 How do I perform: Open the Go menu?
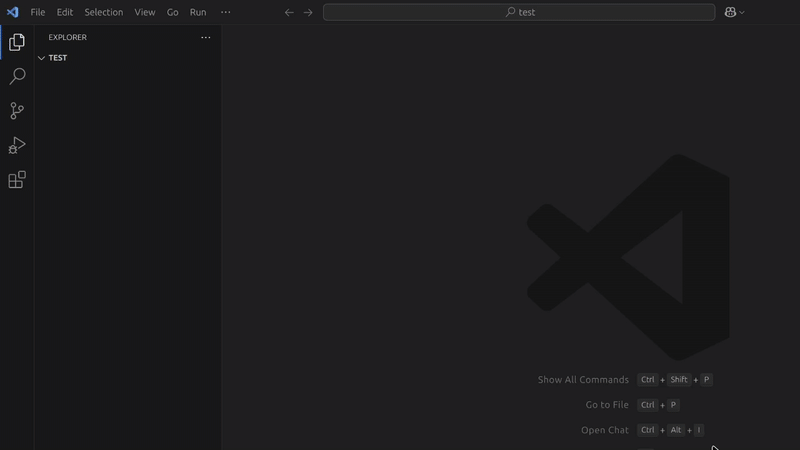click(x=172, y=12)
